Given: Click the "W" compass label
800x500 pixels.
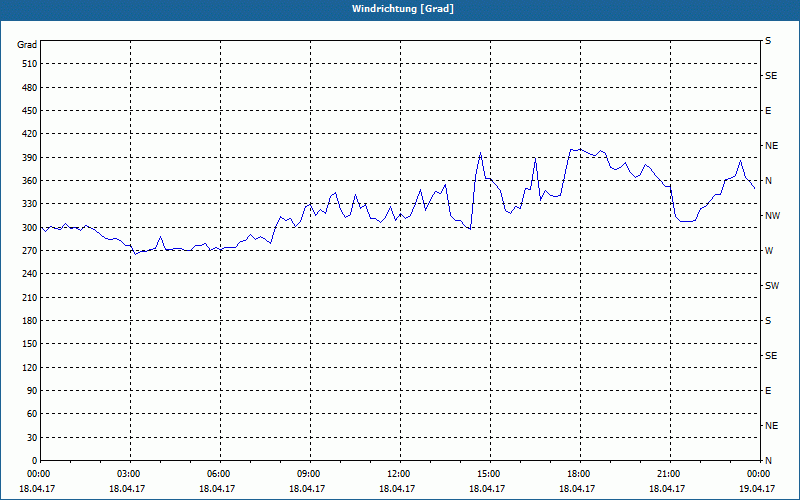Looking at the screenshot, I should point(770,251).
